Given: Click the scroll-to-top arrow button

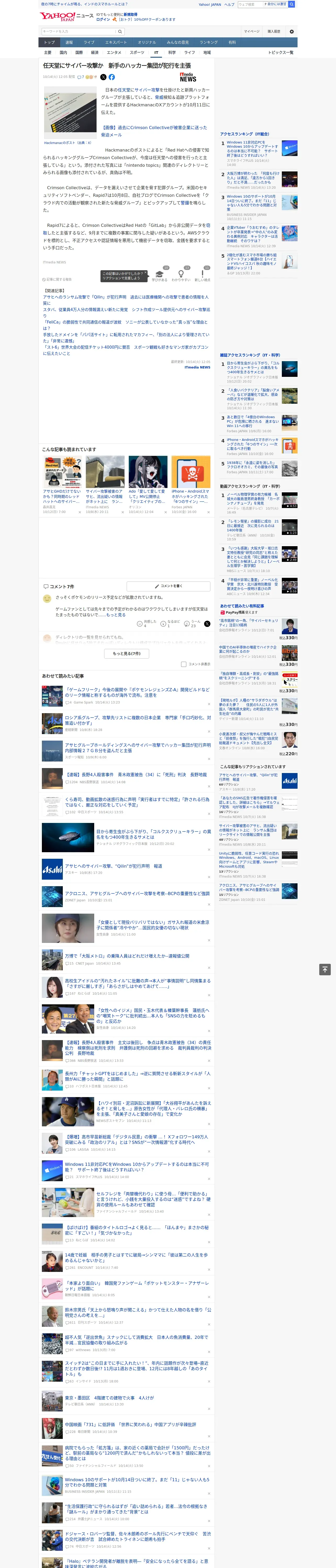Looking at the screenshot, I should 325,970.
